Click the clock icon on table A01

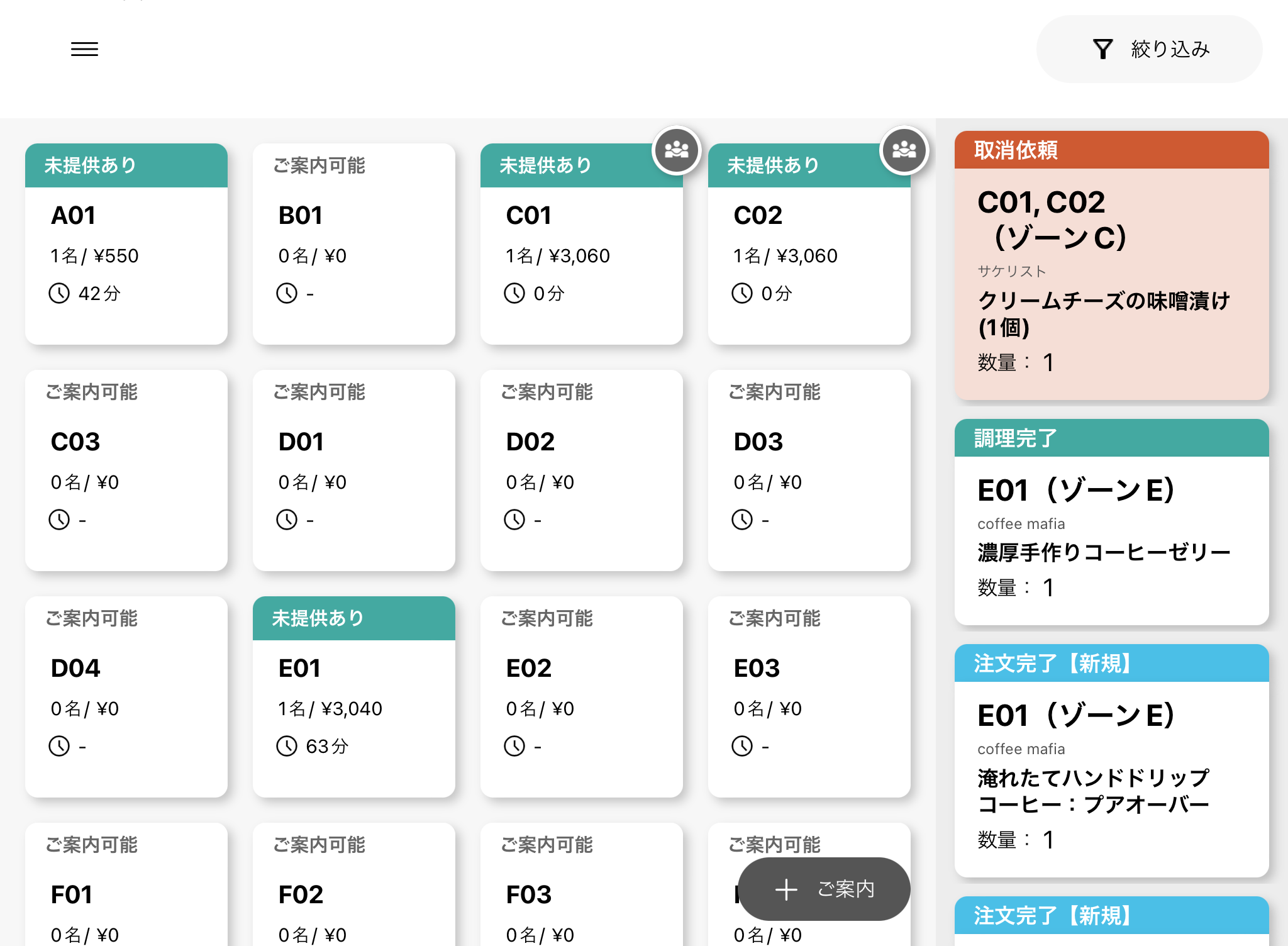(x=59, y=293)
